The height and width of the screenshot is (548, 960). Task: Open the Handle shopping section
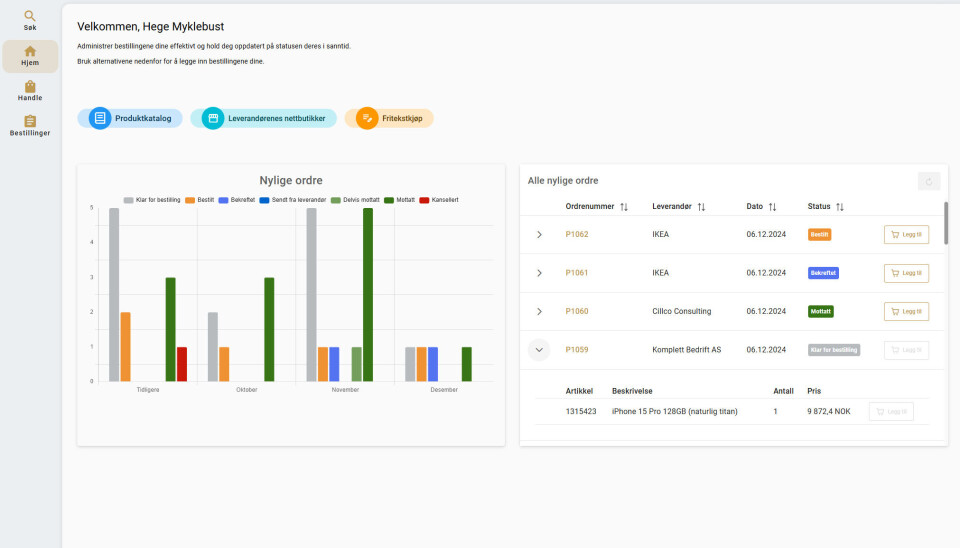(30, 91)
